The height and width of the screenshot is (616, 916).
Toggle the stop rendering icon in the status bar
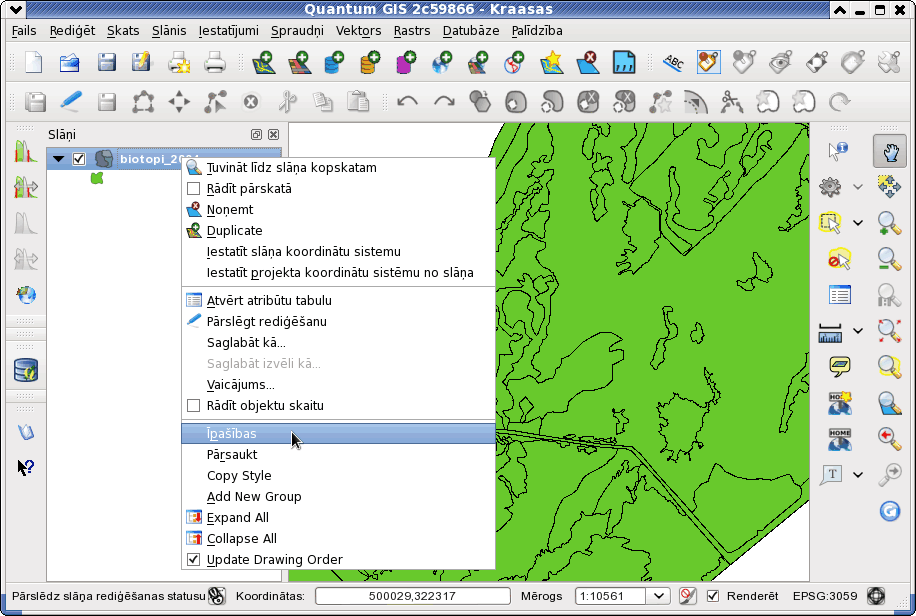(x=688, y=596)
